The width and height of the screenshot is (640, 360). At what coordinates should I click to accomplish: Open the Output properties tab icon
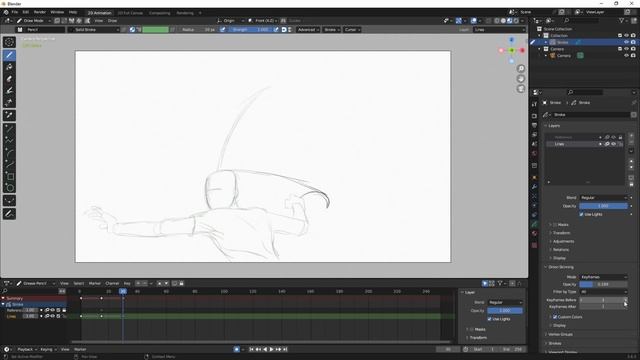(x=534, y=125)
